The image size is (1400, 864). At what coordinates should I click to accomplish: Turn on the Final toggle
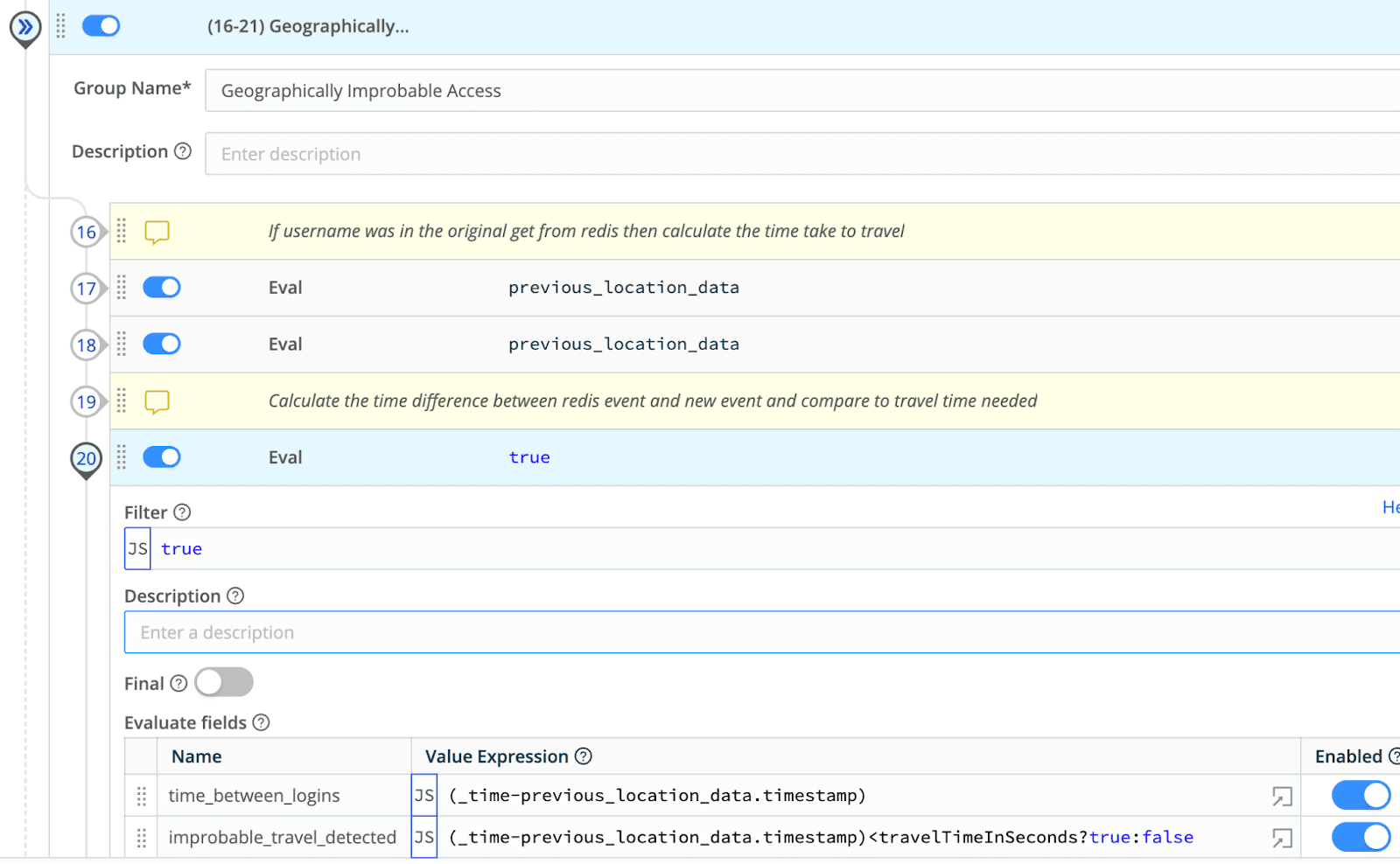pyautogui.click(x=224, y=683)
